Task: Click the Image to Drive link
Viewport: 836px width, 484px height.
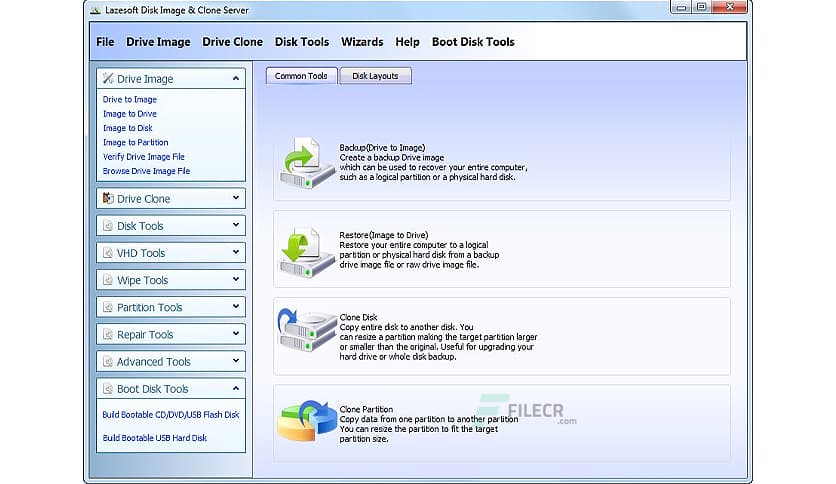Action: click(x=130, y=114)
